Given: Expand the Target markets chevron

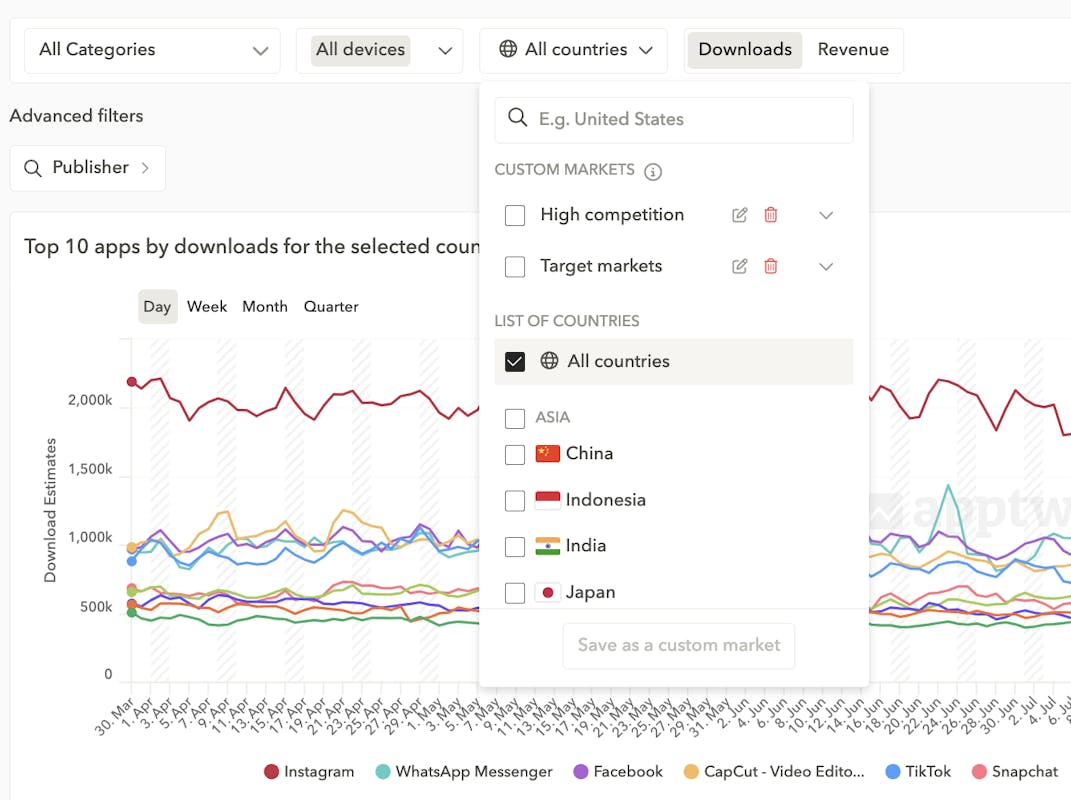Looking at the screenshot, I should 826,266.
